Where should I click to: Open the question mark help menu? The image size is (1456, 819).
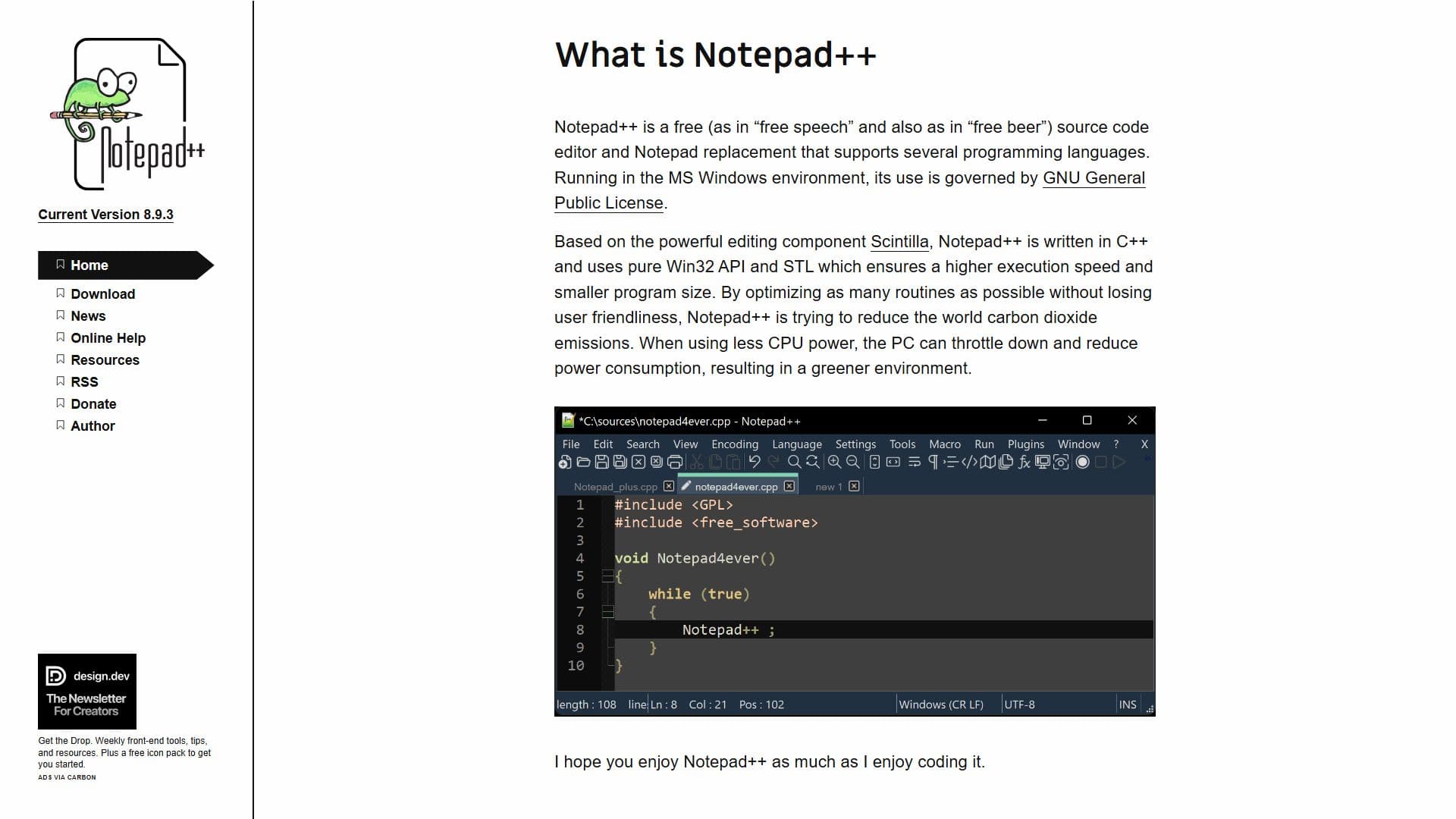[1116, 444]
